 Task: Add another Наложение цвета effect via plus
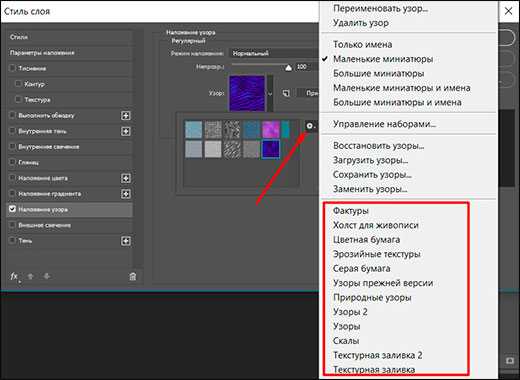[x=126, y=178]
